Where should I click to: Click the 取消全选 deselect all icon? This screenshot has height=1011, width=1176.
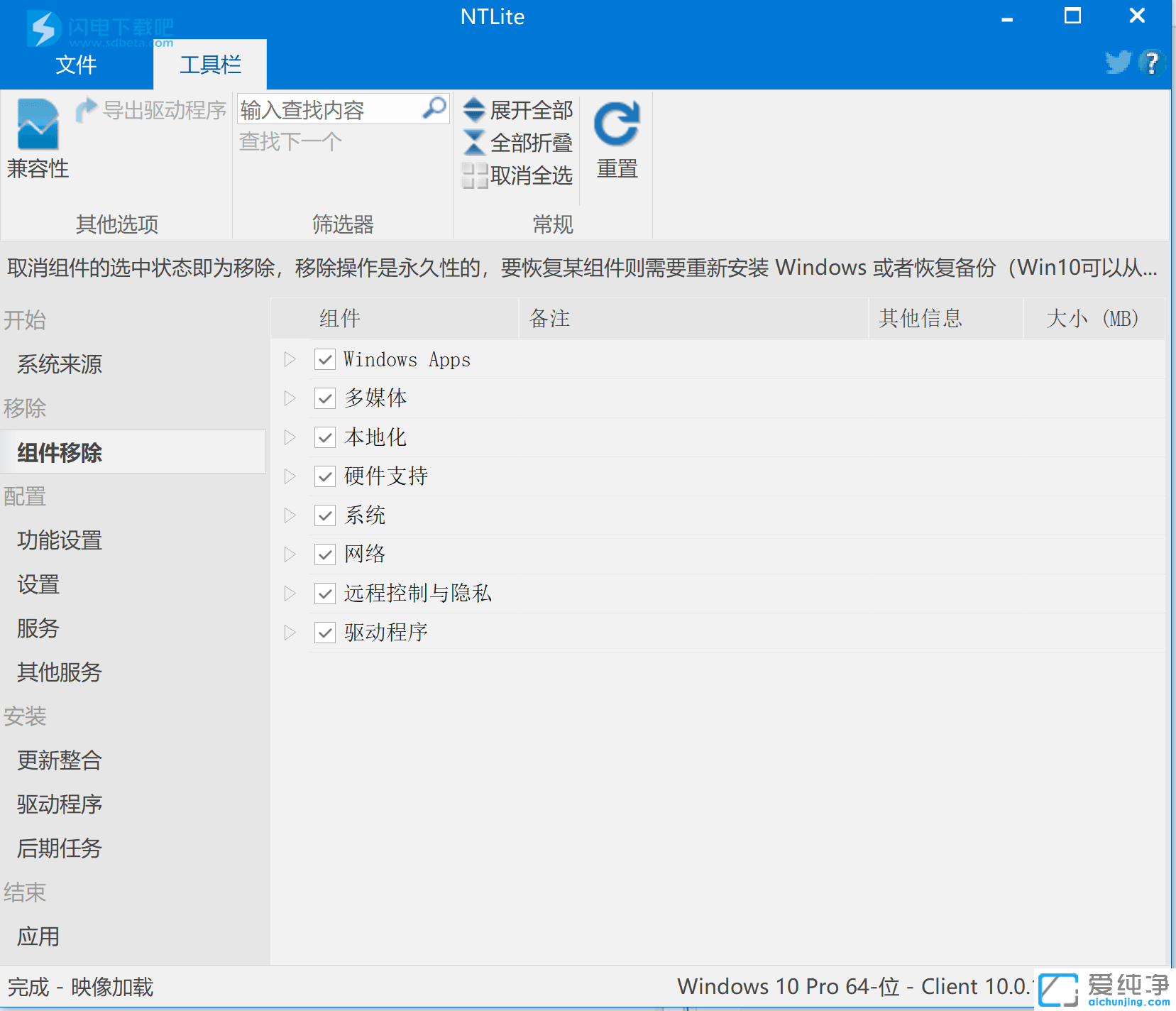click(473, 176)
